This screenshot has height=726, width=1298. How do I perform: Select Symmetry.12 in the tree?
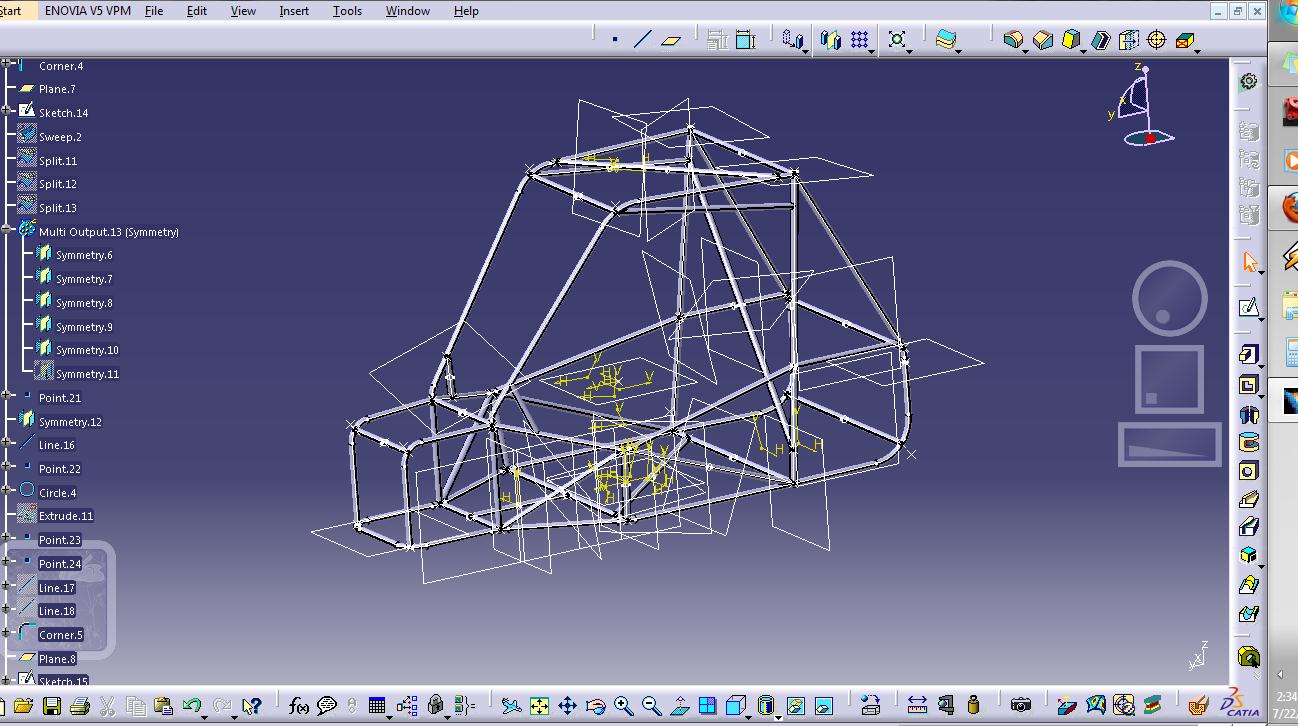coord(70,422)
